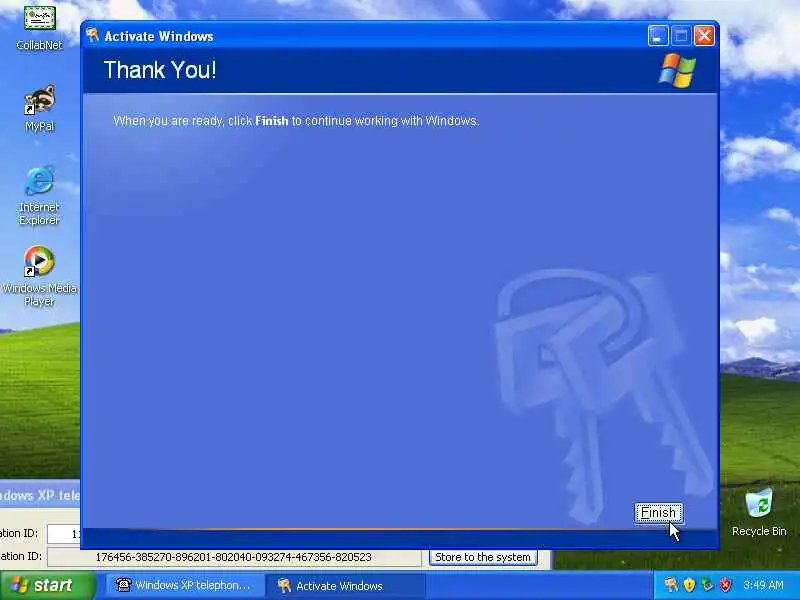Select the Activate Windows taskbar button
Image resolution: width=800 pixels, height=600 pixels.
pos(346,586)
